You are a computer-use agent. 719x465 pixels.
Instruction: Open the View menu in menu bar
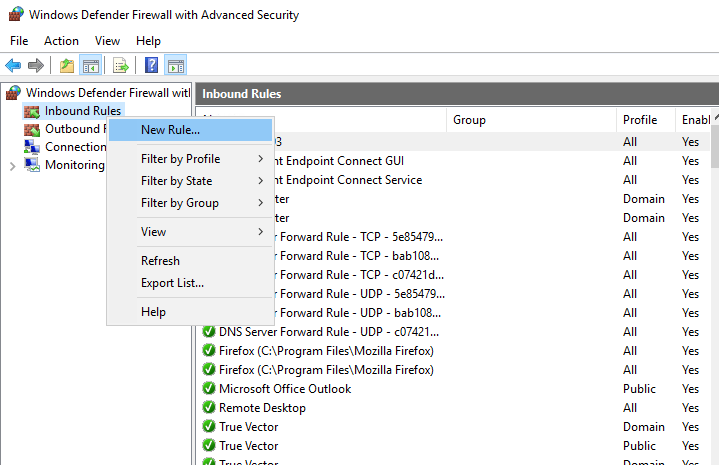tap(107, 41)
